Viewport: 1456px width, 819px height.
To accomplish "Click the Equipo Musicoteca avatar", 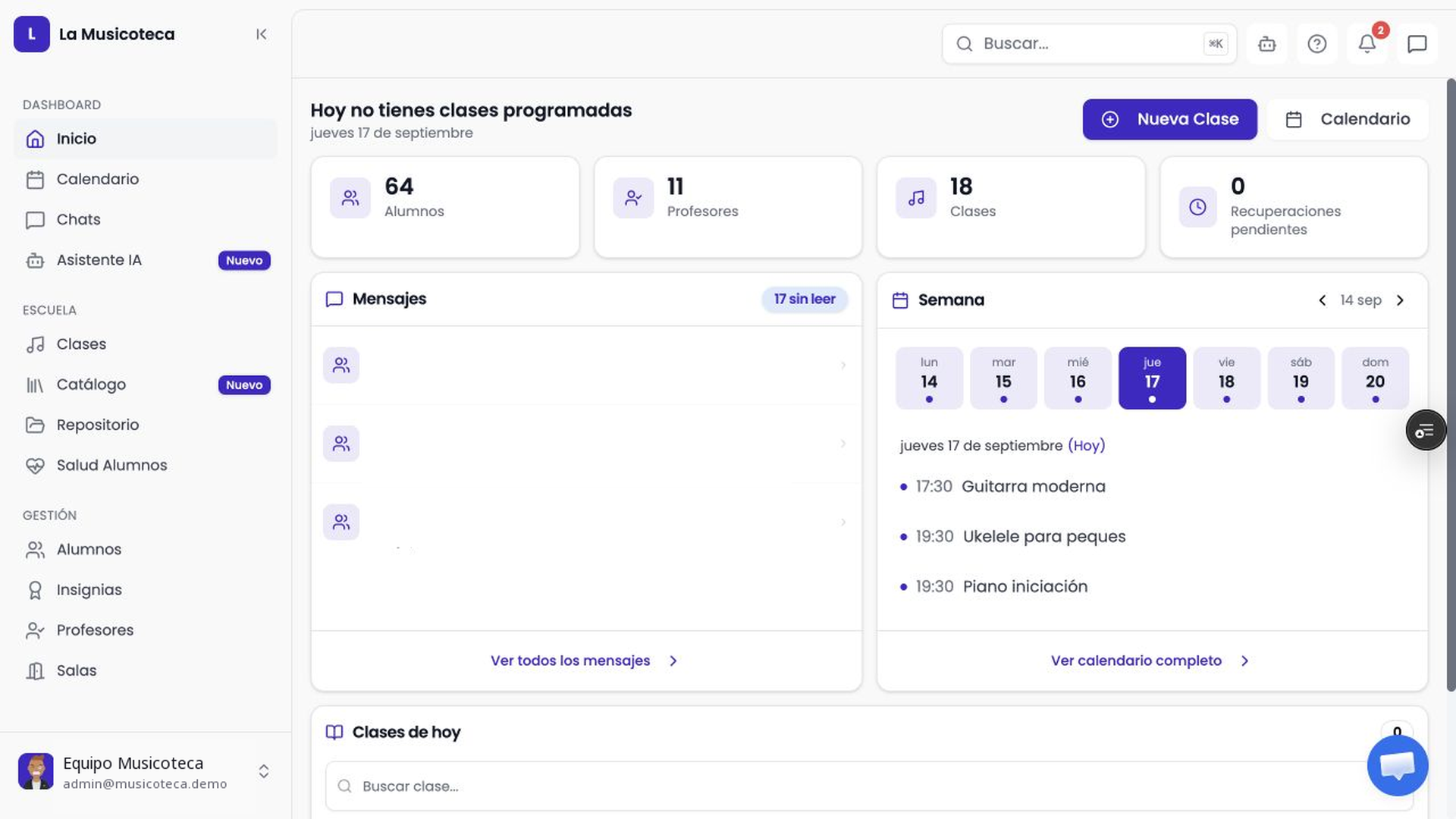I will [x=36, y=772].
